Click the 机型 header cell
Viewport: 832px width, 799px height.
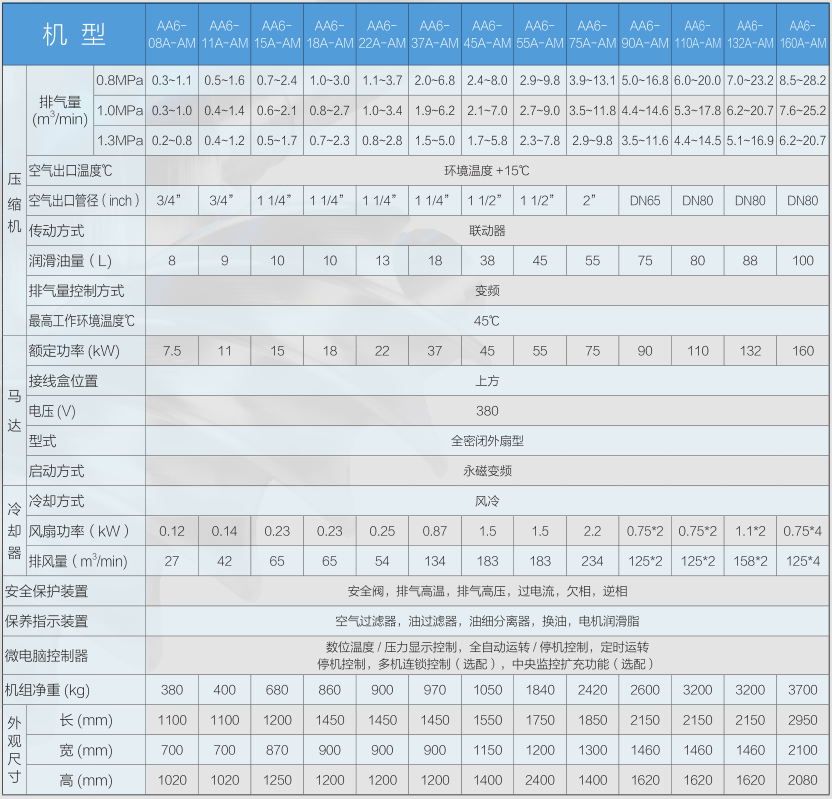74,34
